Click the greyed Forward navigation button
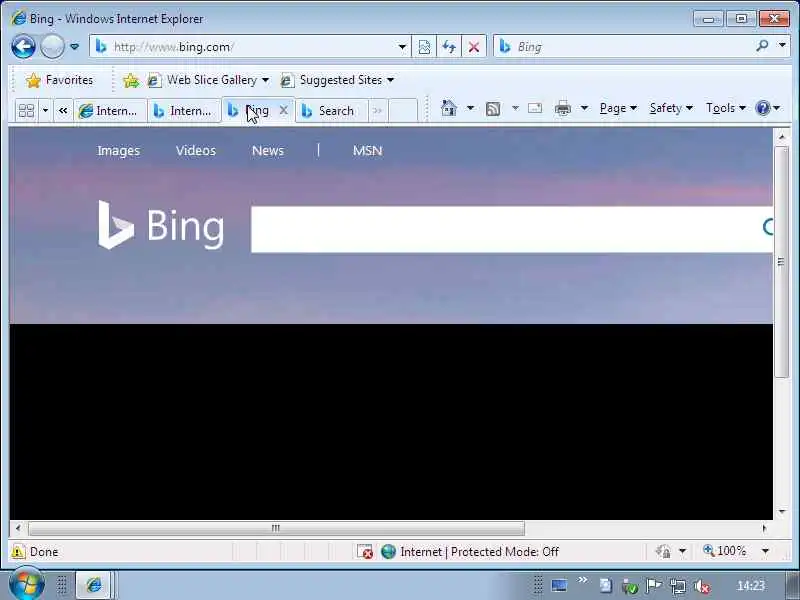Screen dimensions: 800x600 click(52, 47)
